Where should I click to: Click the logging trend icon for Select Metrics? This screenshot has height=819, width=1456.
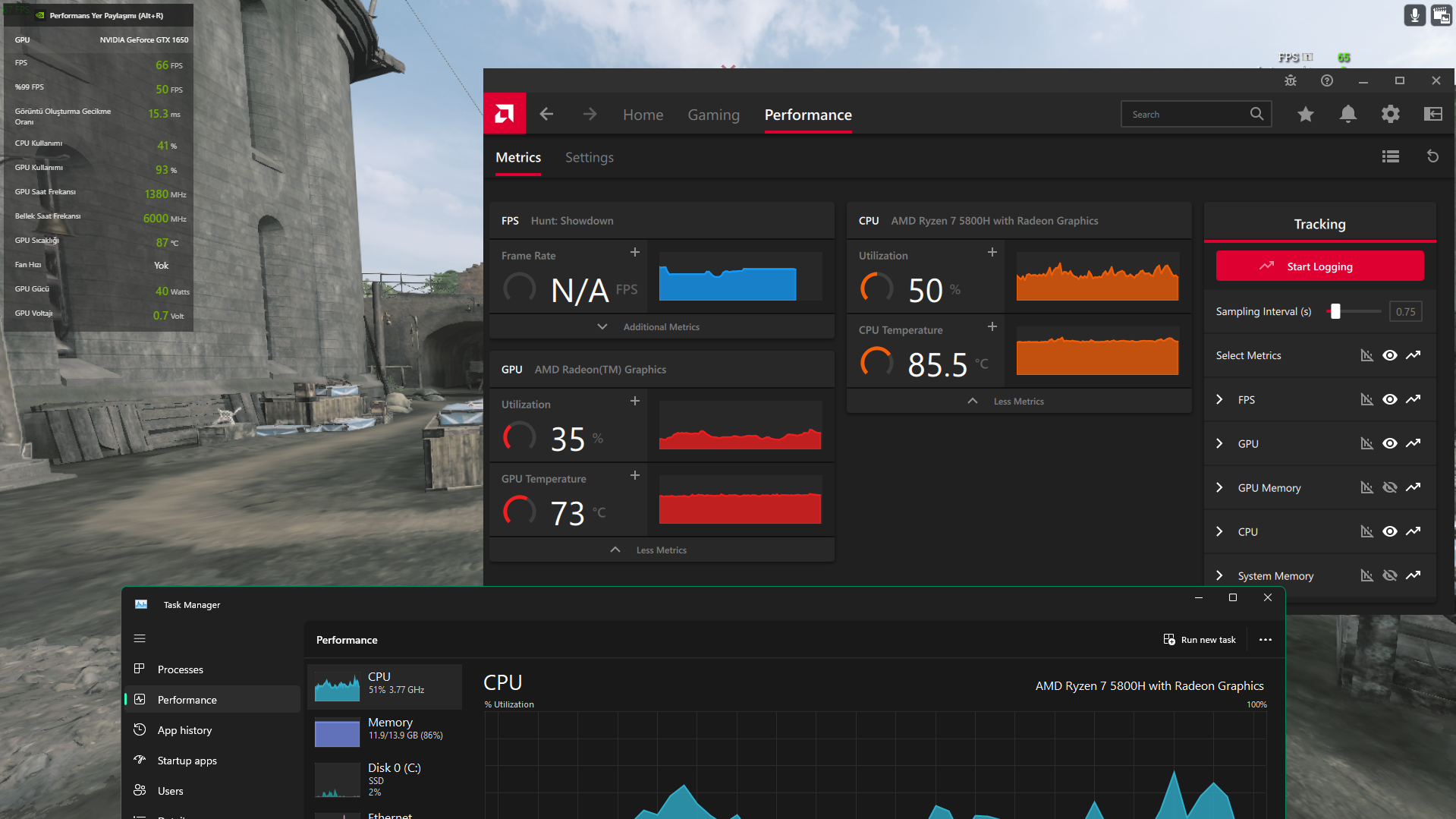(x=1413, y=355)
